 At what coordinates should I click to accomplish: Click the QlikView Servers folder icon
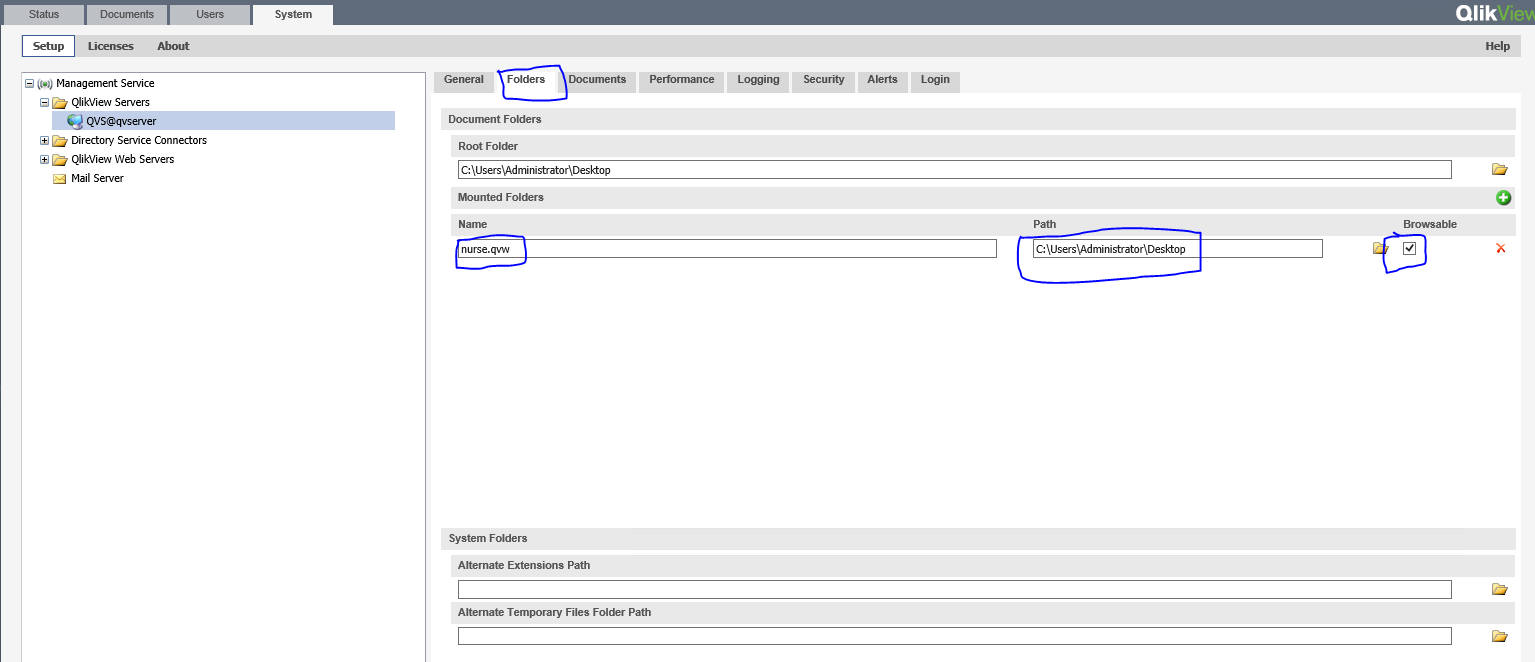pos(60,103)
